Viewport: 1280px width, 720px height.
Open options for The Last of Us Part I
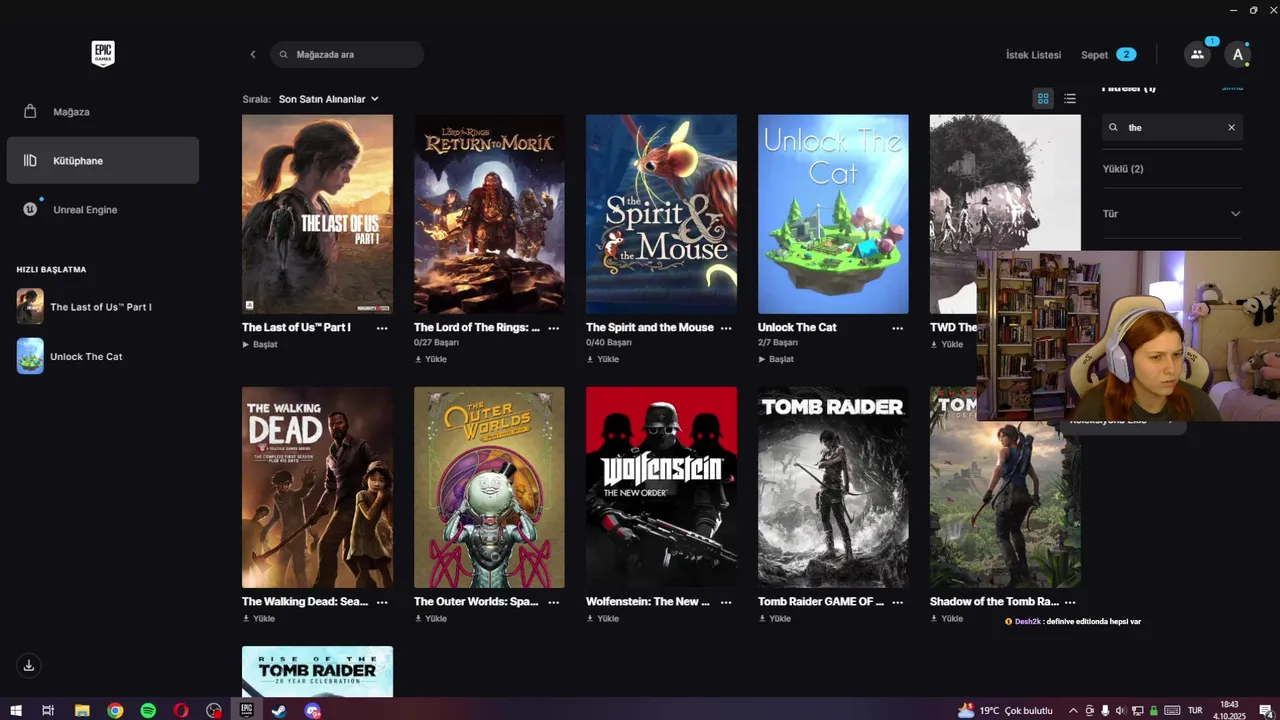tap(382, 328)
